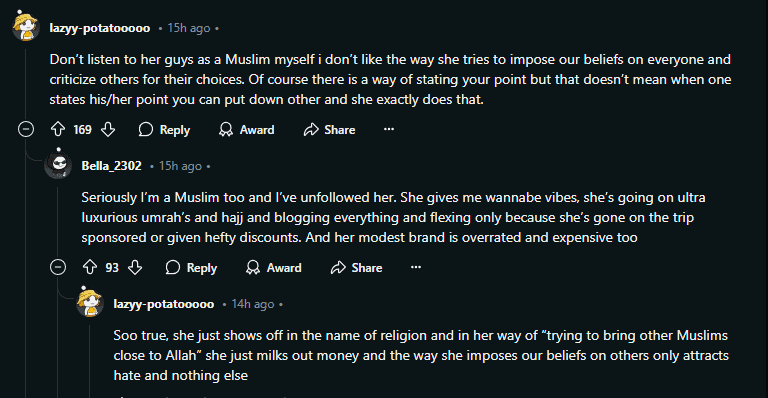Upvote the comment with 169 votes
This screenshot has height=398, width=768.
click(x=58, y=129)
